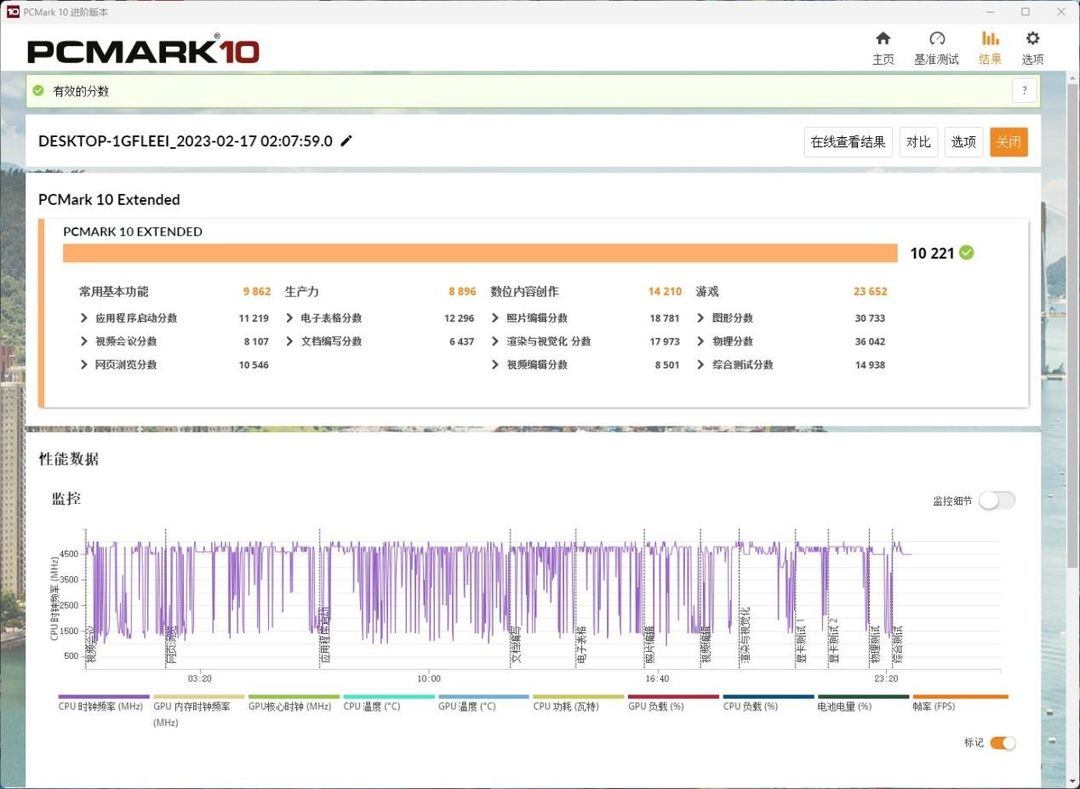The width and height of the screenshot is (1080, 789).
Task: Select the GPU 温度 (°C) legend swatch
Action: (484, 697)
